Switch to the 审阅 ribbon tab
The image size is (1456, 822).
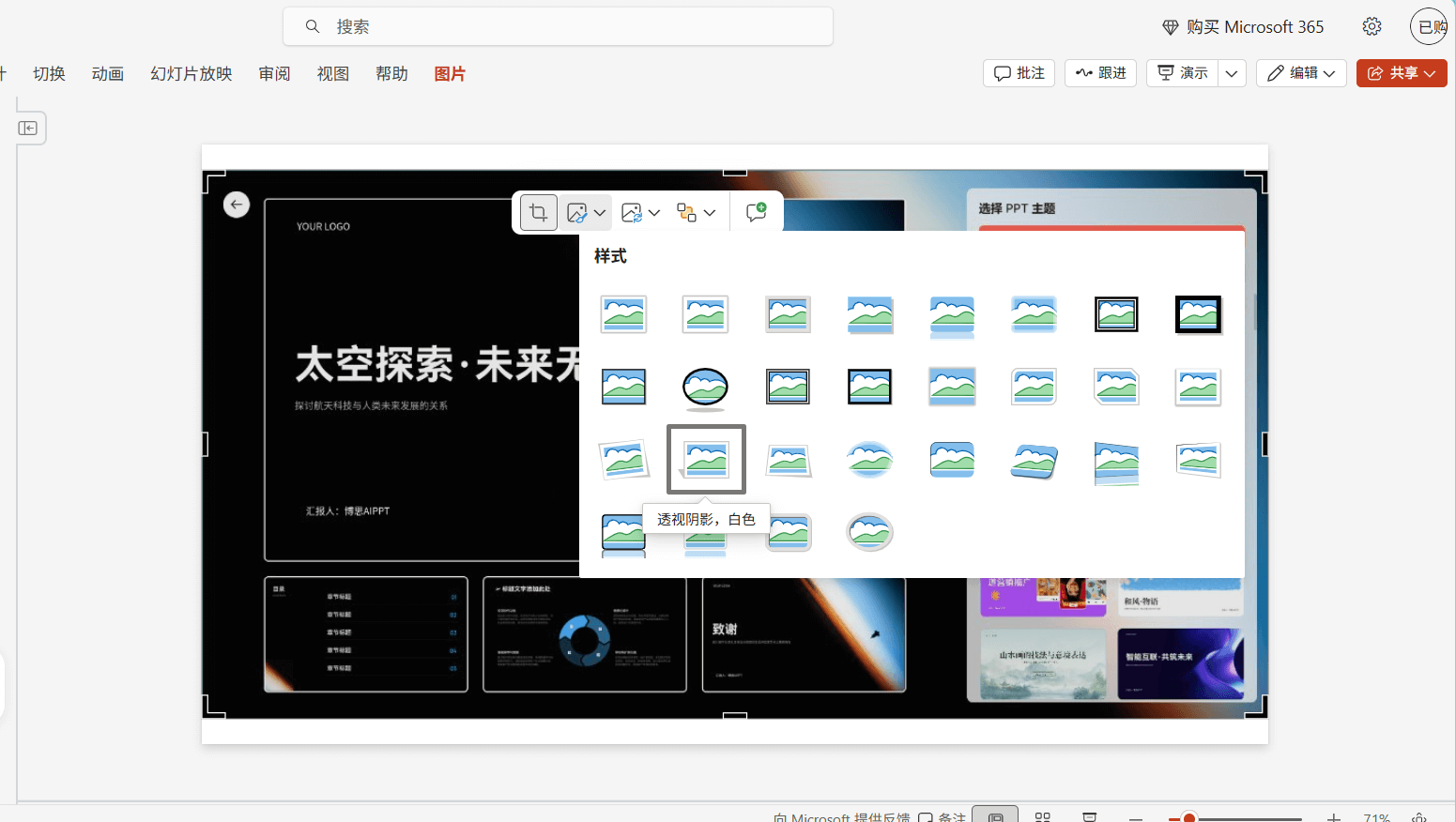(273, 73)
